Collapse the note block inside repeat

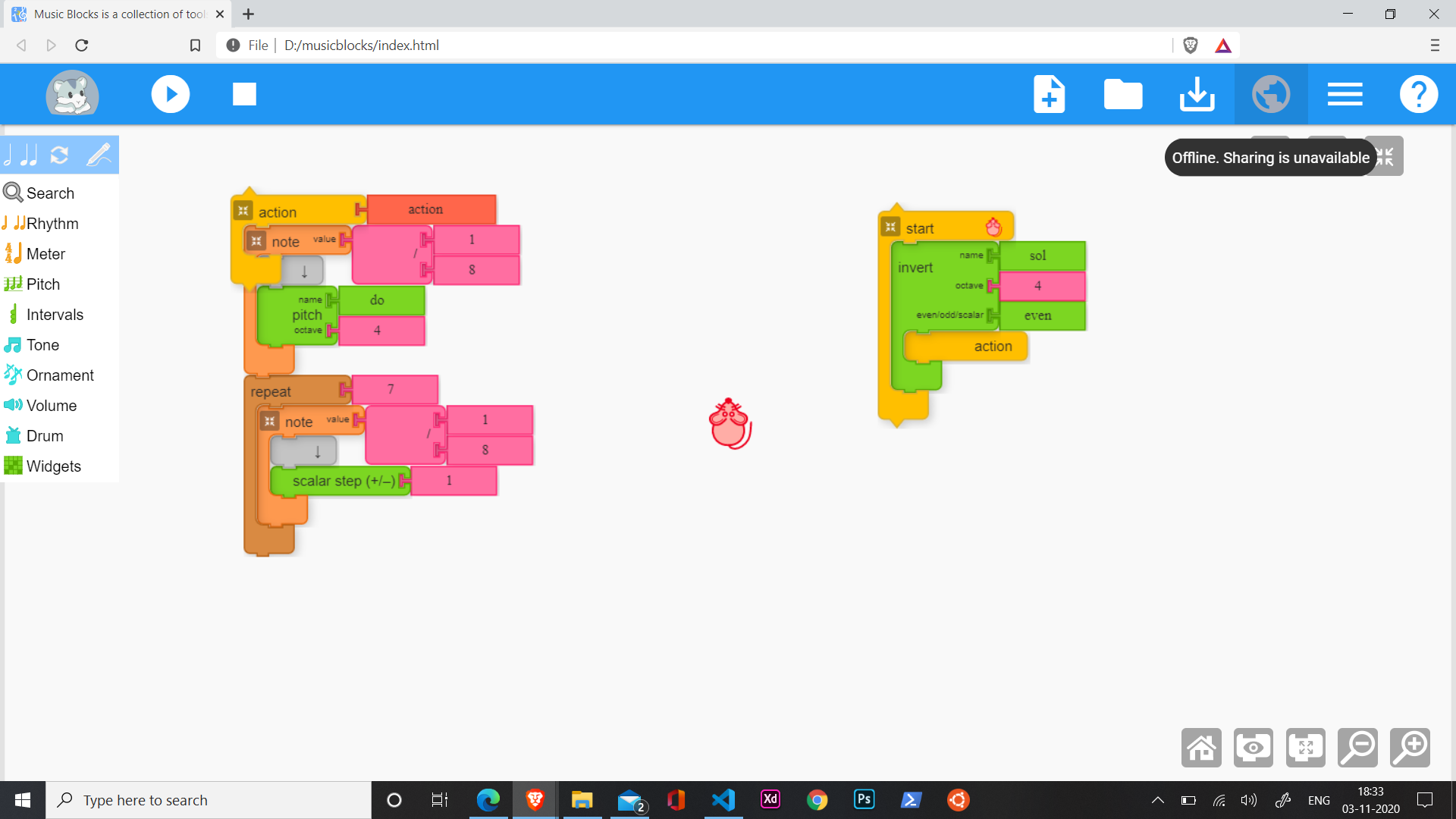(x=269, y=421)
